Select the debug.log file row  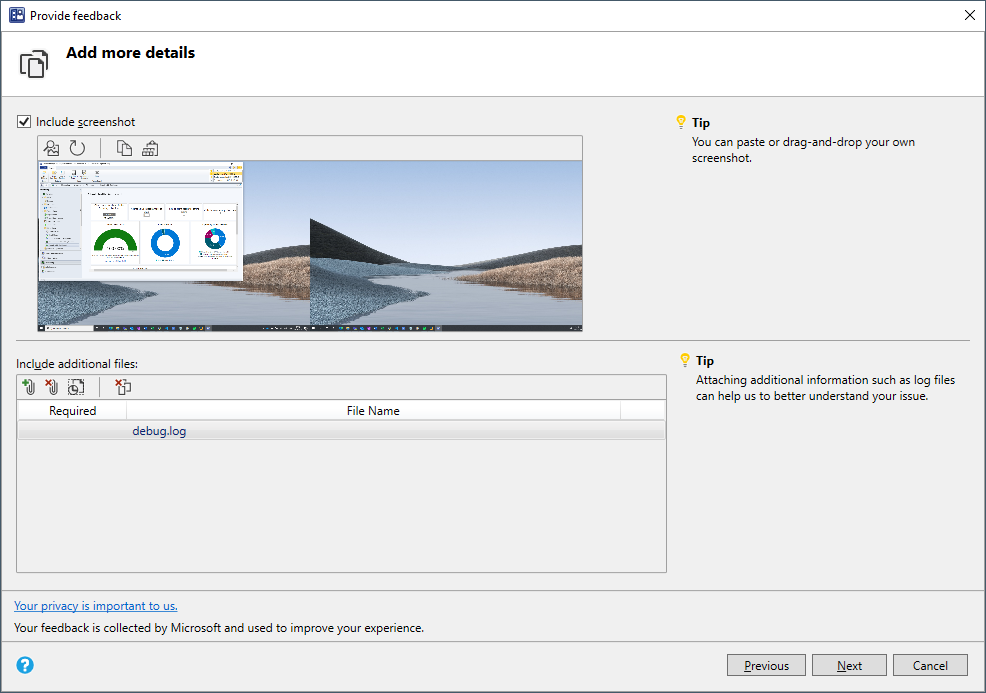pos(341,431)
